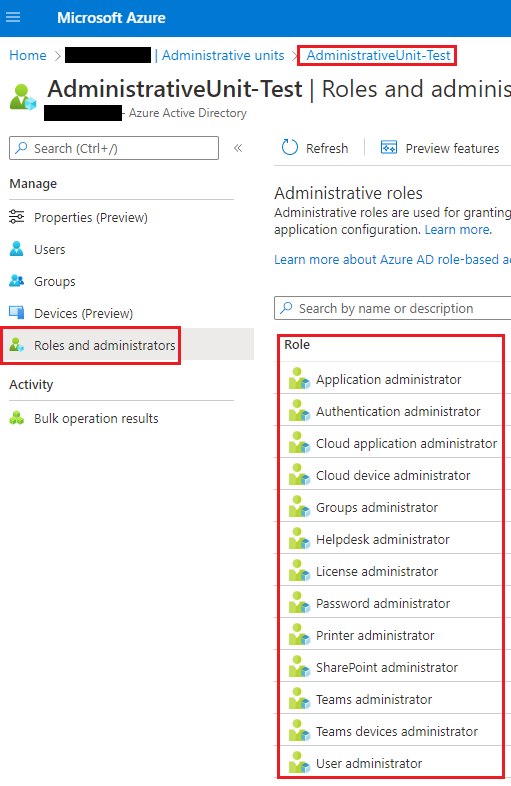Open Cloud application administrator role text
Image resolution: width=511 pixels, height=786 pixels.
click(406, 444)
